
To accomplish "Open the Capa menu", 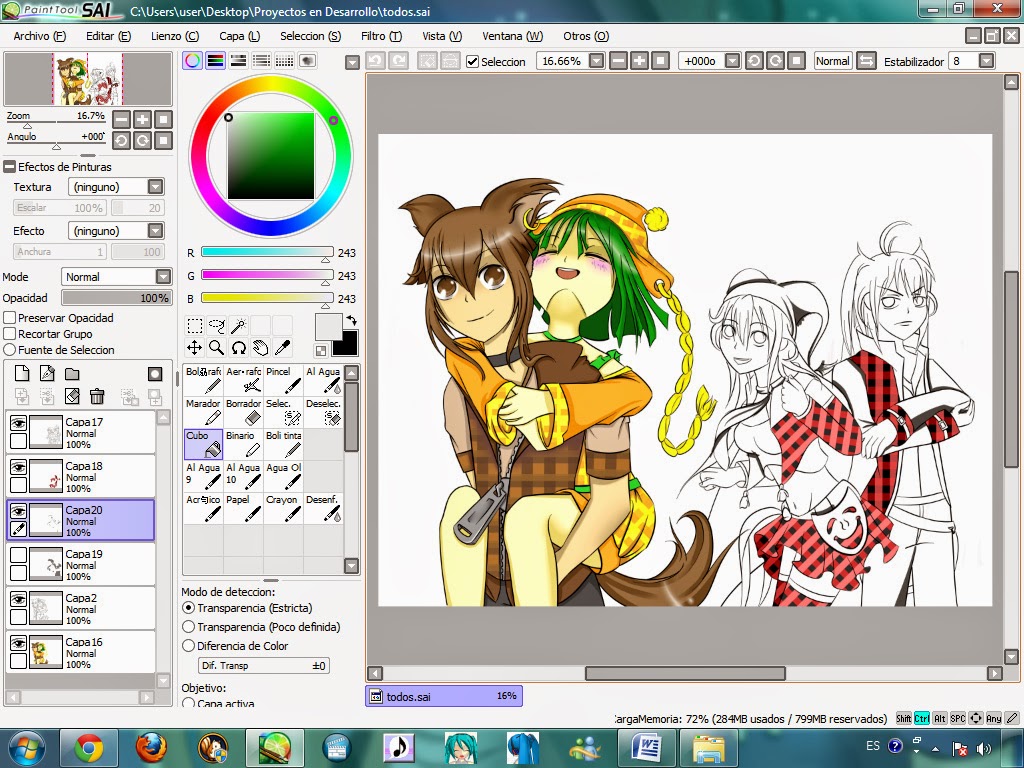I will [240, 36].
